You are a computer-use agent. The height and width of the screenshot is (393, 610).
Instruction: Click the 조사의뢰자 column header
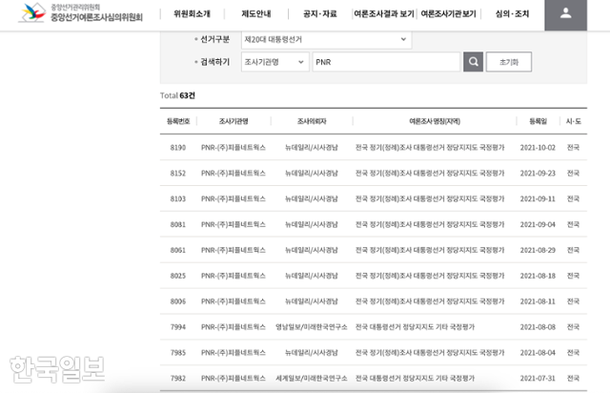pos(312,121)
